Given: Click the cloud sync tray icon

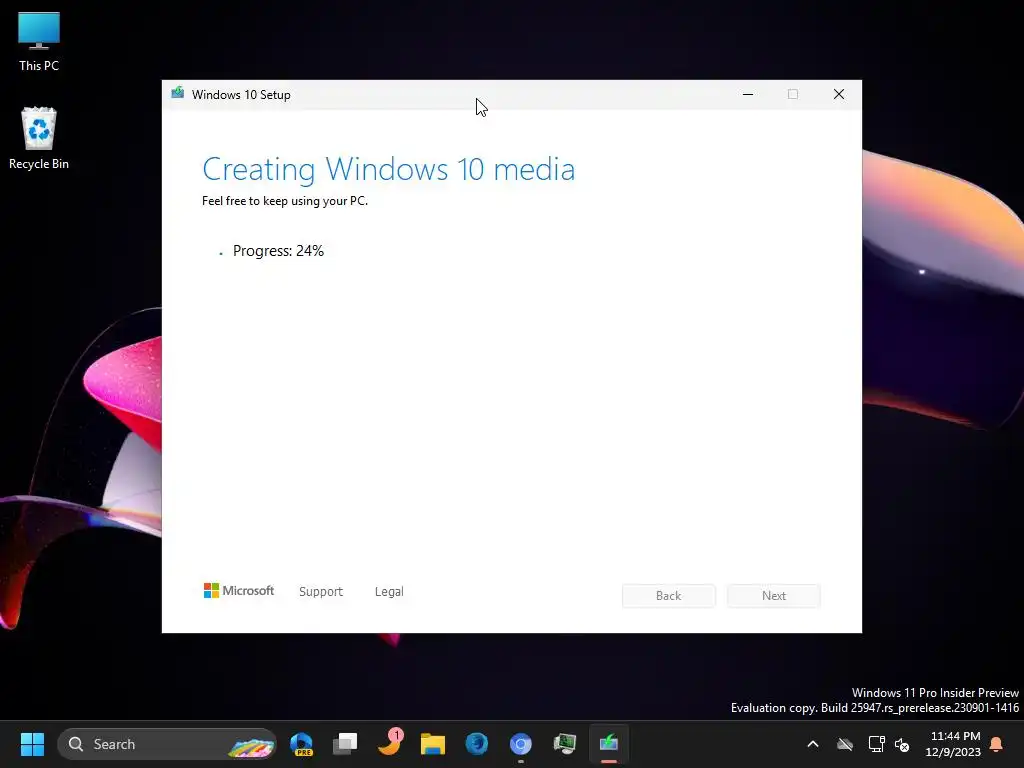Looking at the screenshot, I should (x=845, y=744).
